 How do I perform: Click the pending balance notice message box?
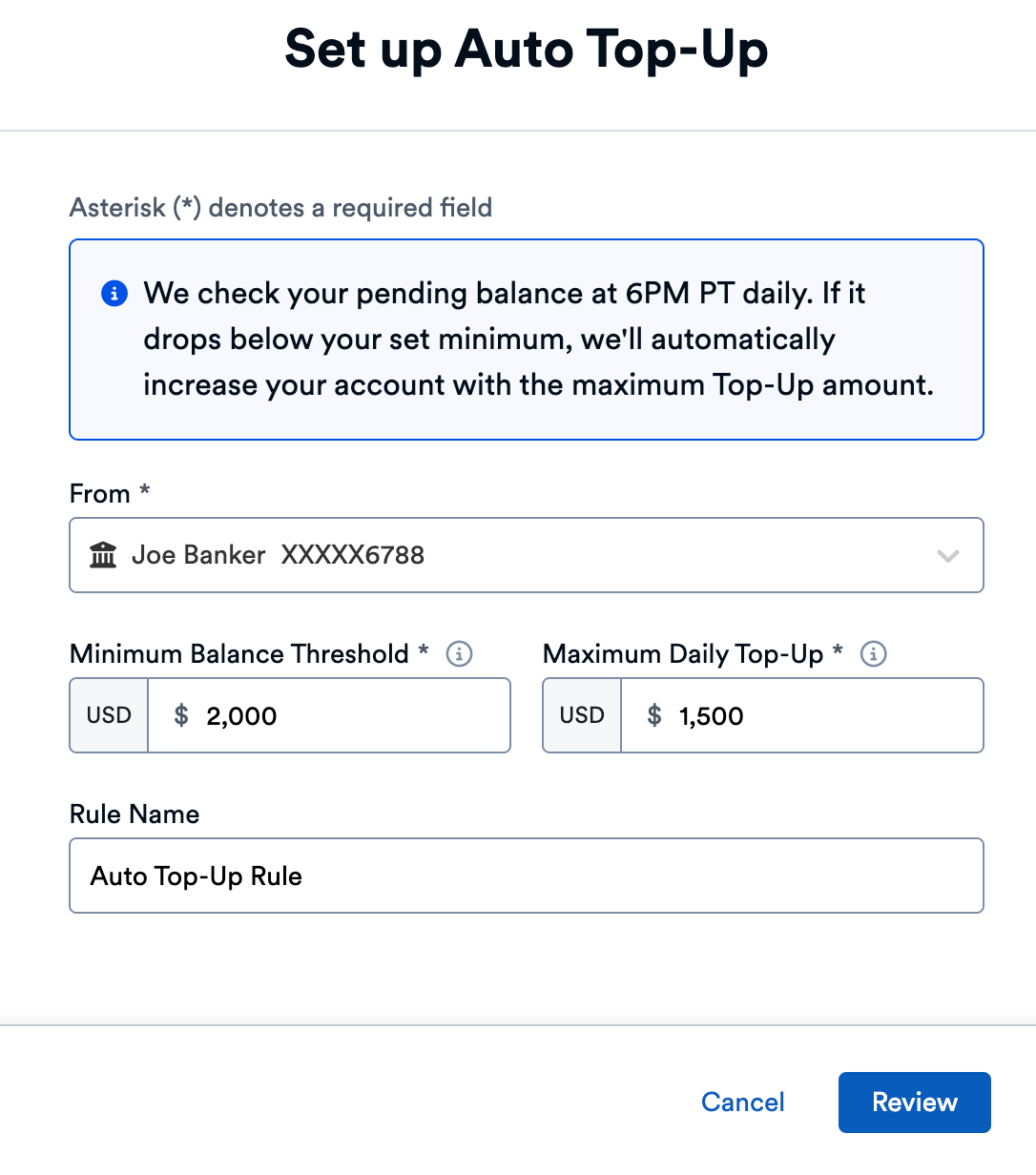[x=527, y=340]
